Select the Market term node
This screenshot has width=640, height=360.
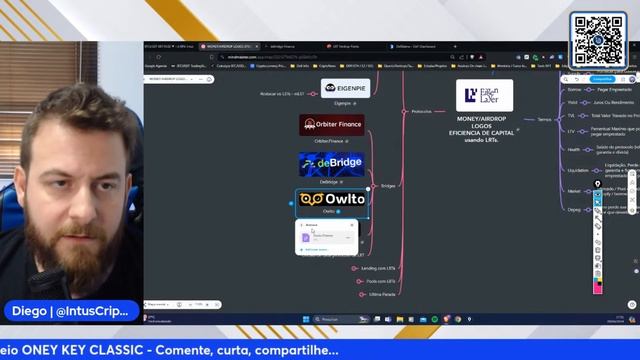click(573, 191)
